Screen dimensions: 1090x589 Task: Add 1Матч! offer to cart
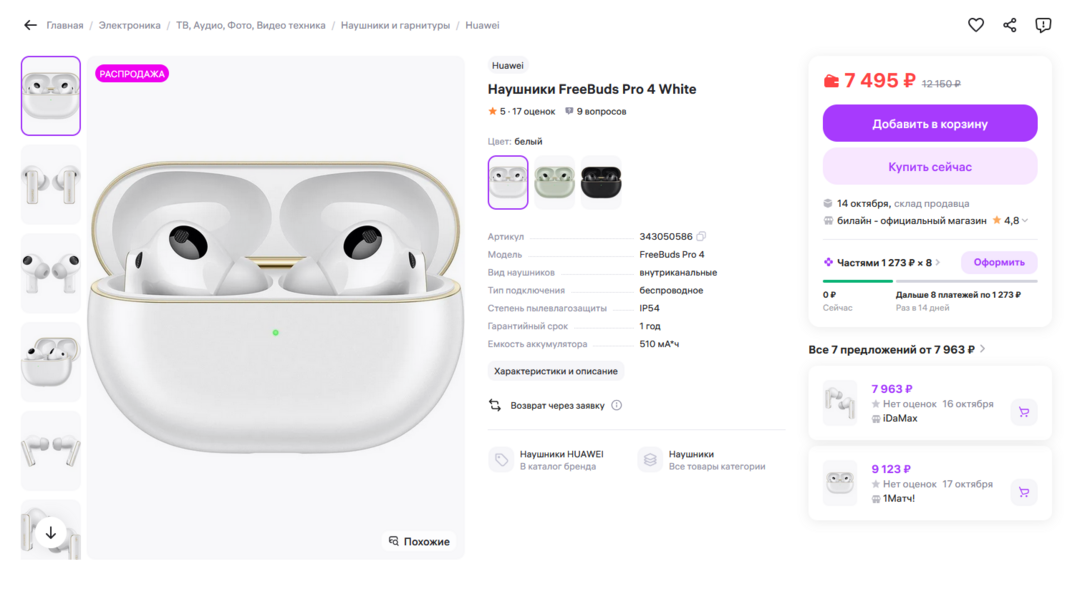1024,492
